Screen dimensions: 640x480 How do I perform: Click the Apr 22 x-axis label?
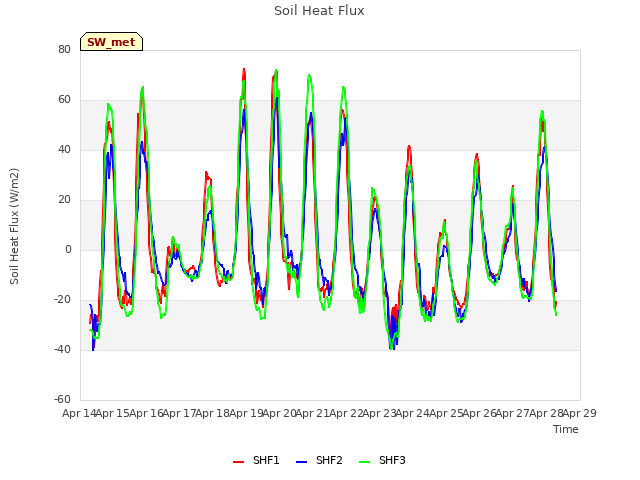(x=346, y=413)
